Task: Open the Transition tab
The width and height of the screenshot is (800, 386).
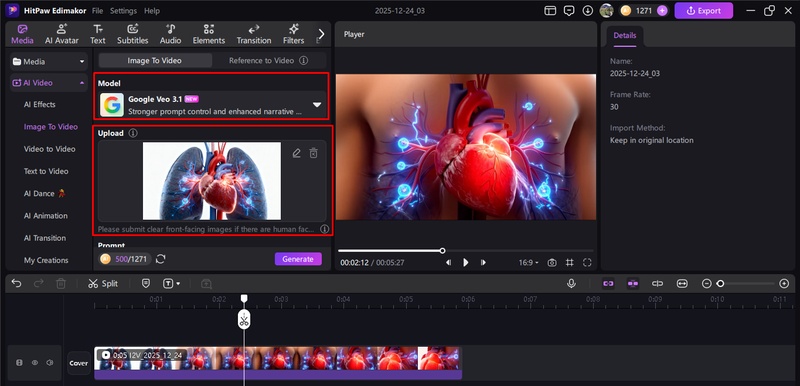Action: pos(254,34)
